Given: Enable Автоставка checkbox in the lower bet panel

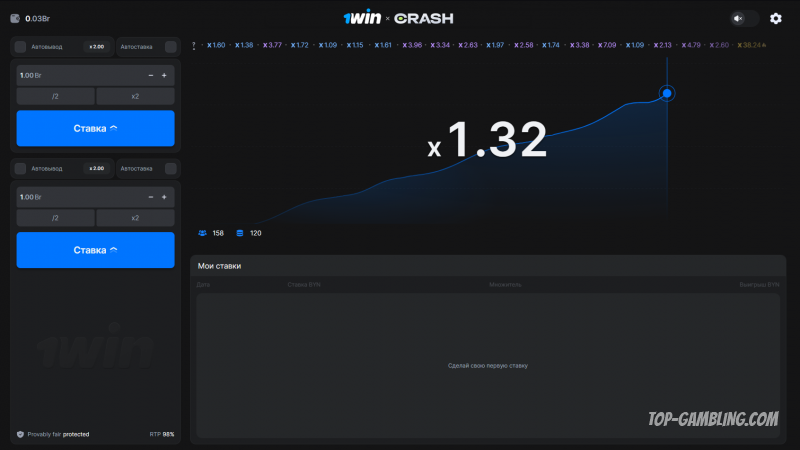Looking at the screenshot, I should point(171,168).
